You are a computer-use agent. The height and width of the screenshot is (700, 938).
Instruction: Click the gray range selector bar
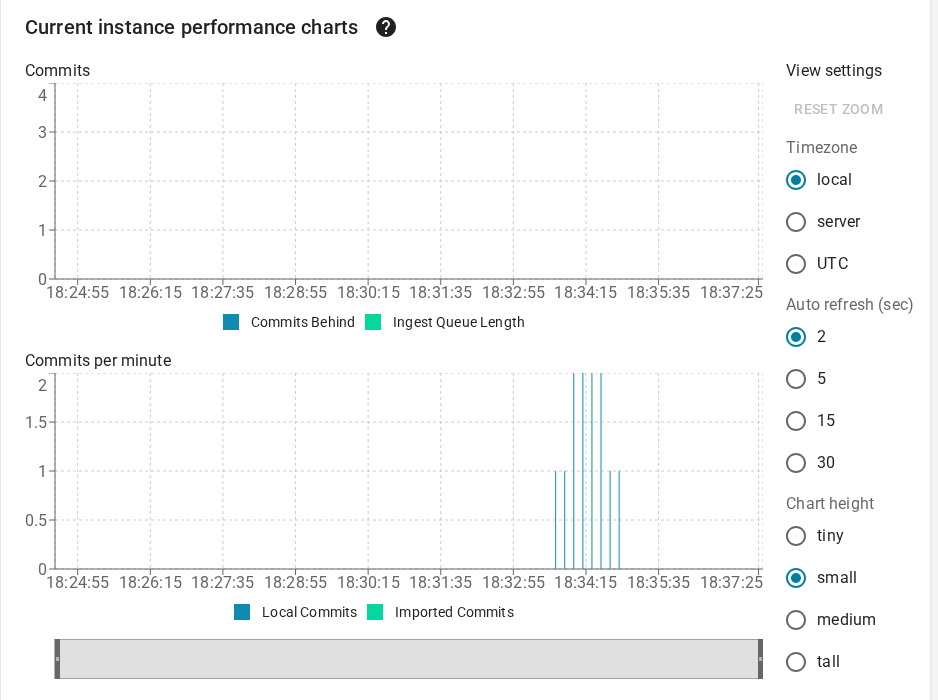coord(409,659)
